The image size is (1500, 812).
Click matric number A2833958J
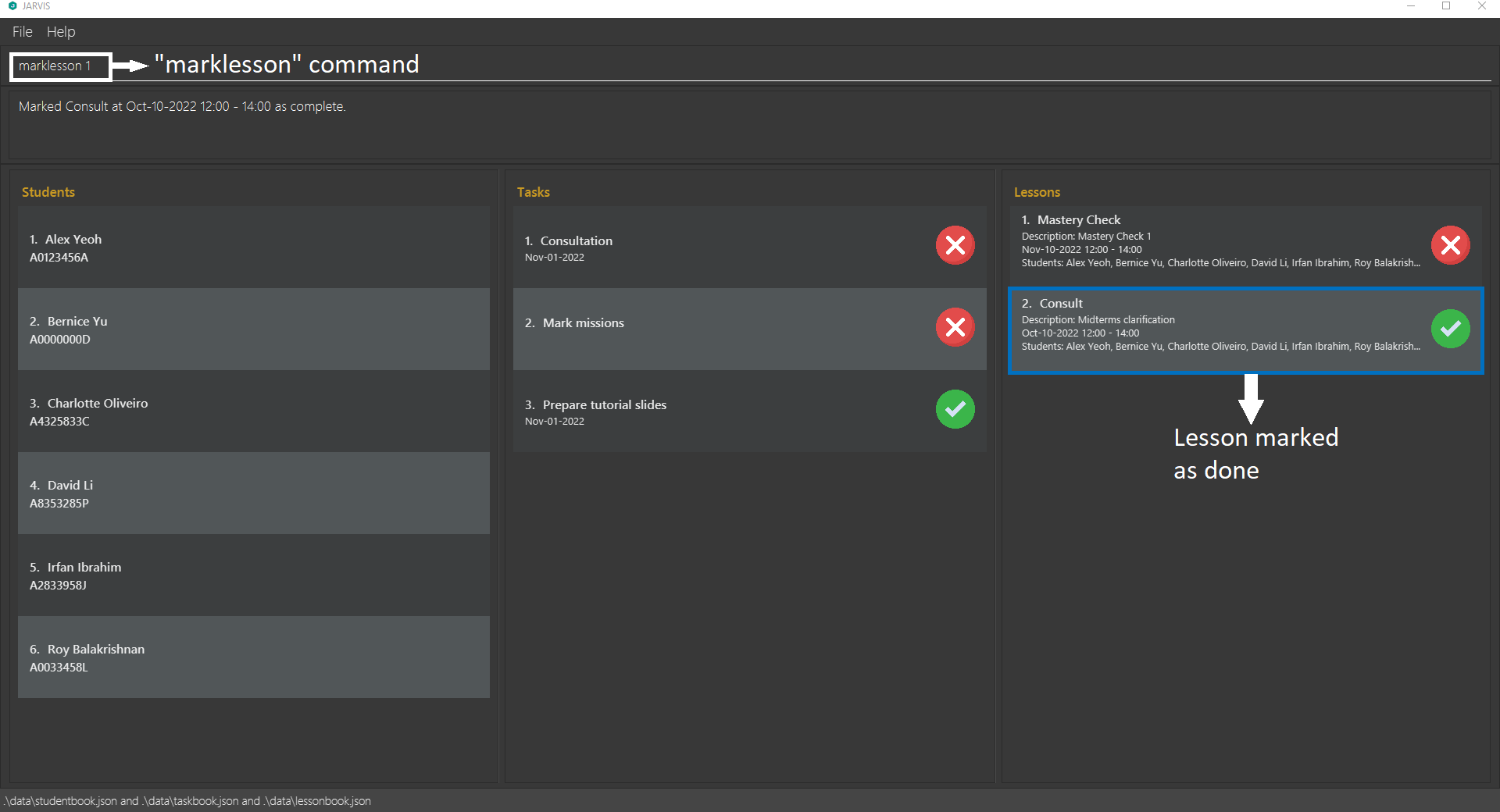coord(58,586)
